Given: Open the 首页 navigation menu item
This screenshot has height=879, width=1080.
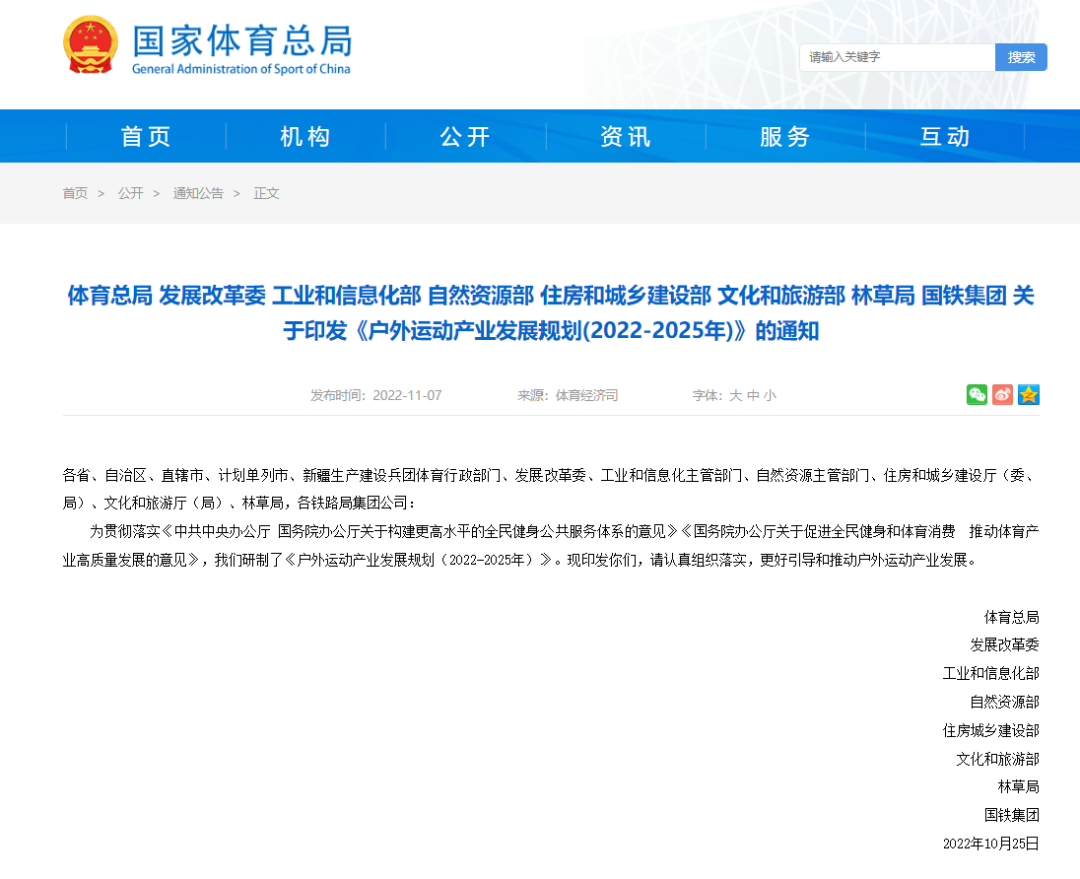Looking at the screenshot, I should pyautogui.click(x=146, y=137).
